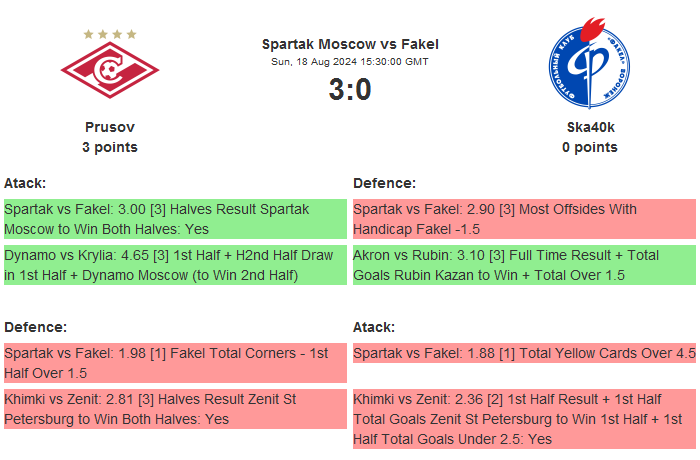
Task: Select the Most Offsides Handicap Fakel bet
Action: click(x=523, y=218)
